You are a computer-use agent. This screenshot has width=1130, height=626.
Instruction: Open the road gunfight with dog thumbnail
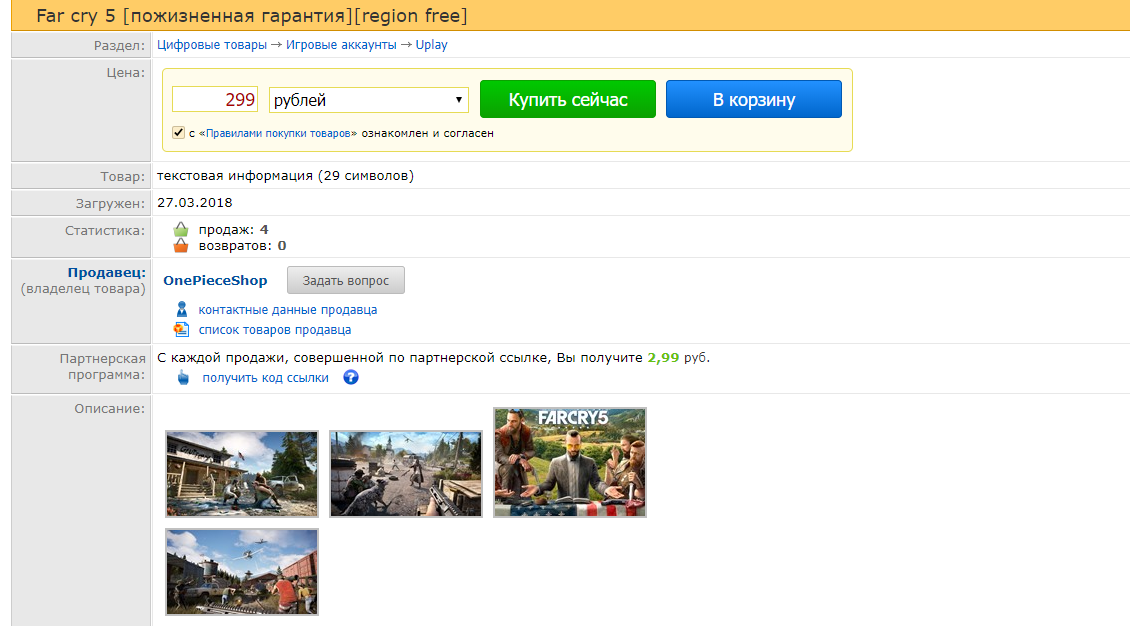[406, 473]
